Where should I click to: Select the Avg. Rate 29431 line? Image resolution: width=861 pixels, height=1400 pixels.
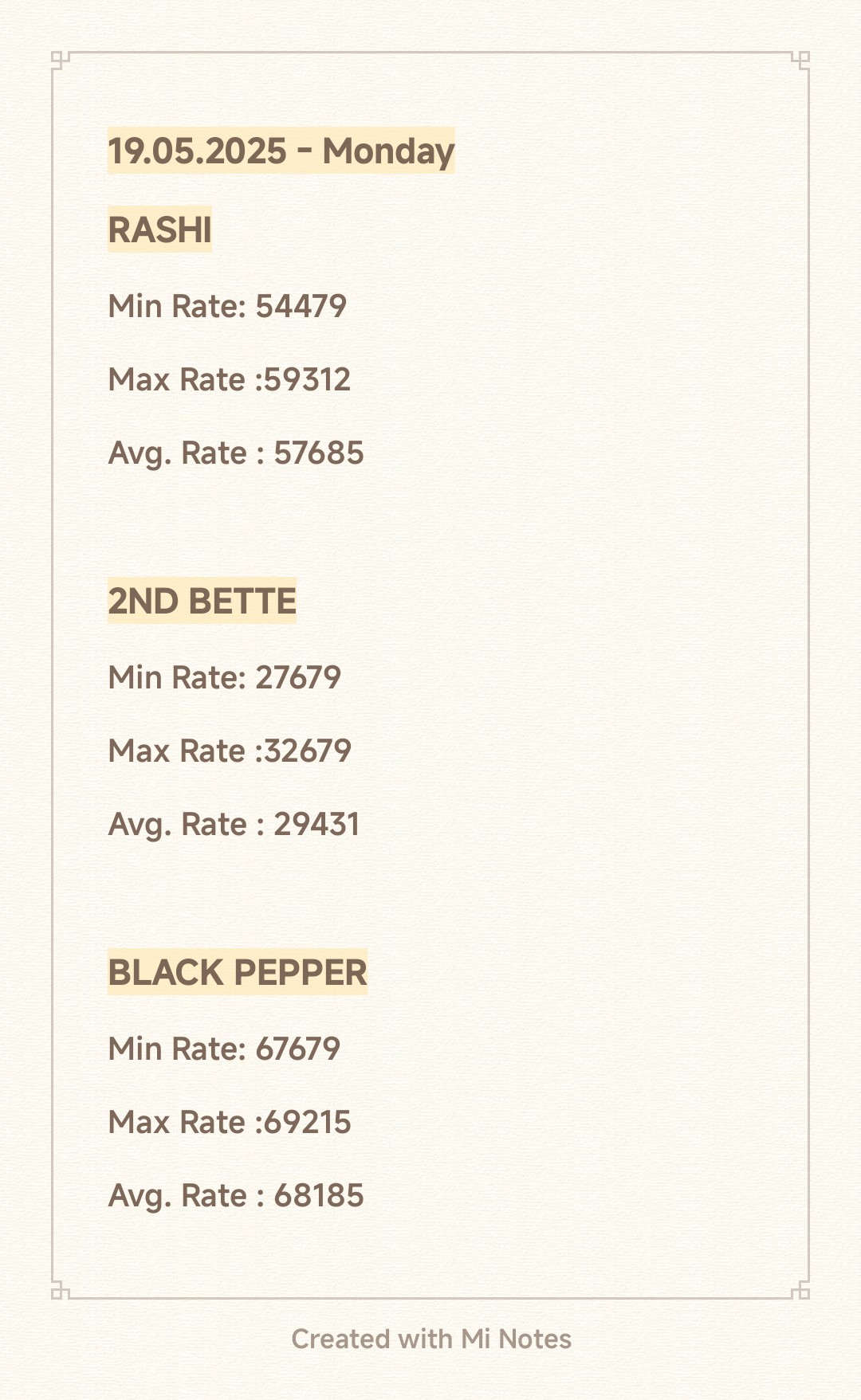click(x=234, y=824)
